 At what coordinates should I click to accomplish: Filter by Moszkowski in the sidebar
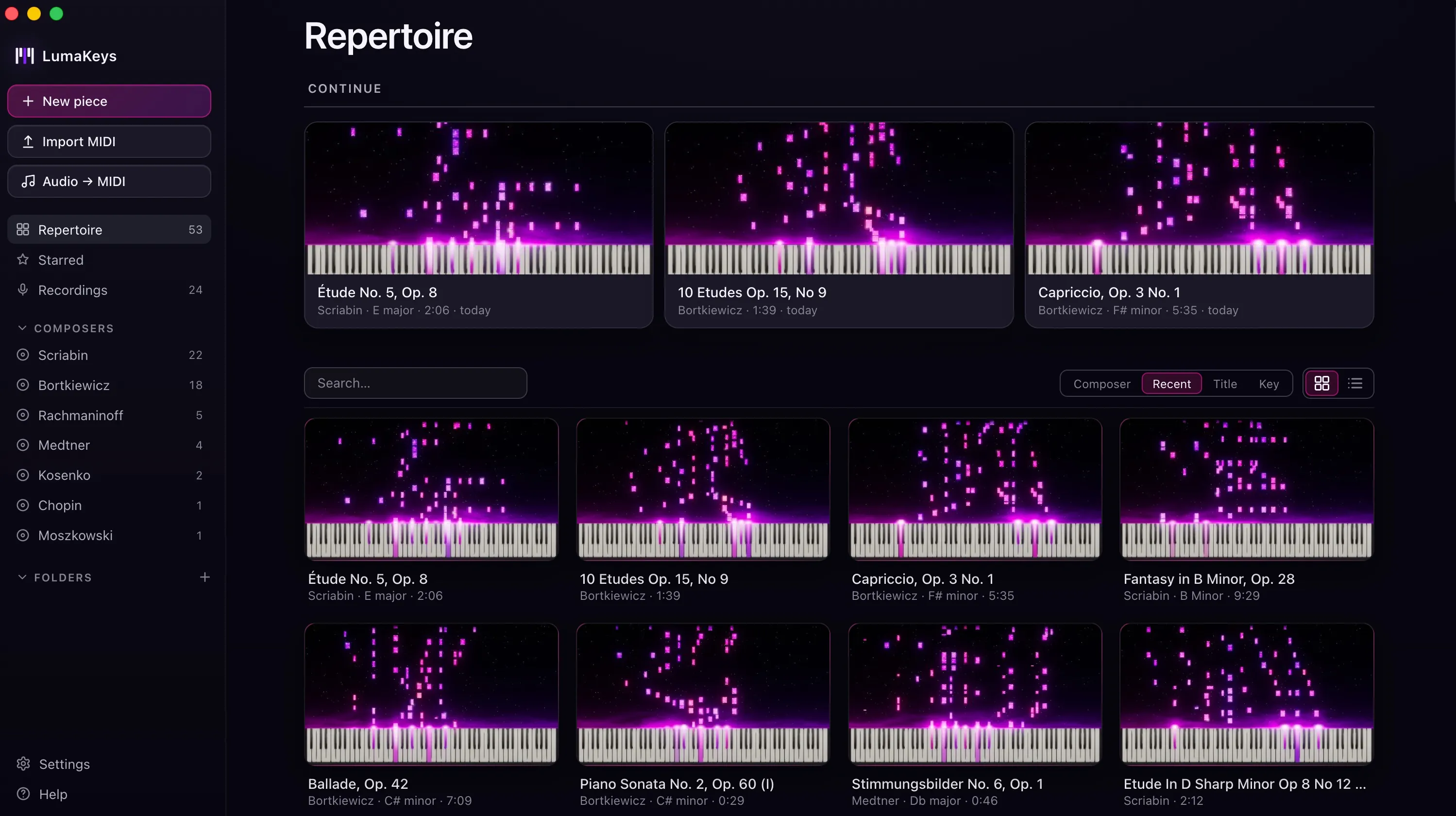pos(109,535)
